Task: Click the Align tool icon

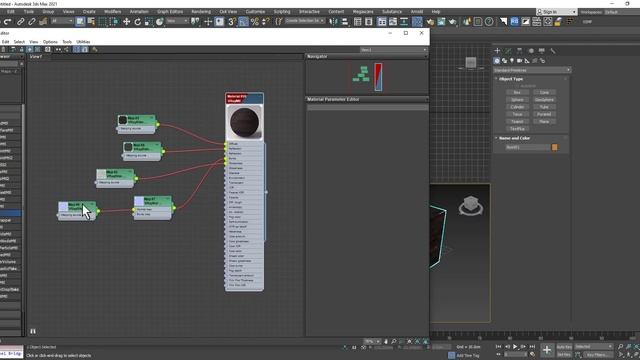Action: click(x=345, y=22)
